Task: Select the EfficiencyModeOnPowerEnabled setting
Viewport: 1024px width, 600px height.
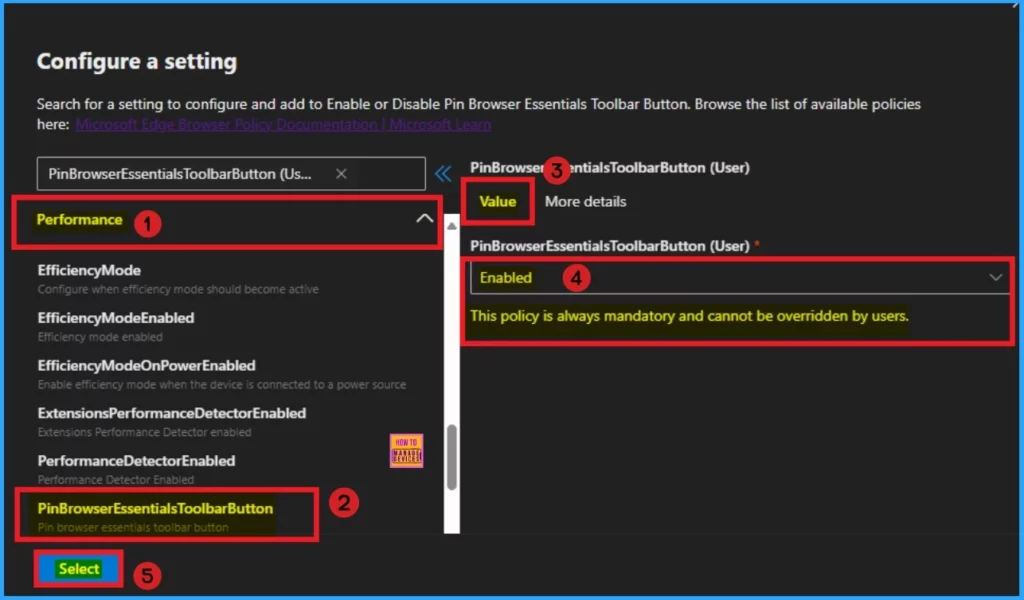Action: click(x=146, y=366)
